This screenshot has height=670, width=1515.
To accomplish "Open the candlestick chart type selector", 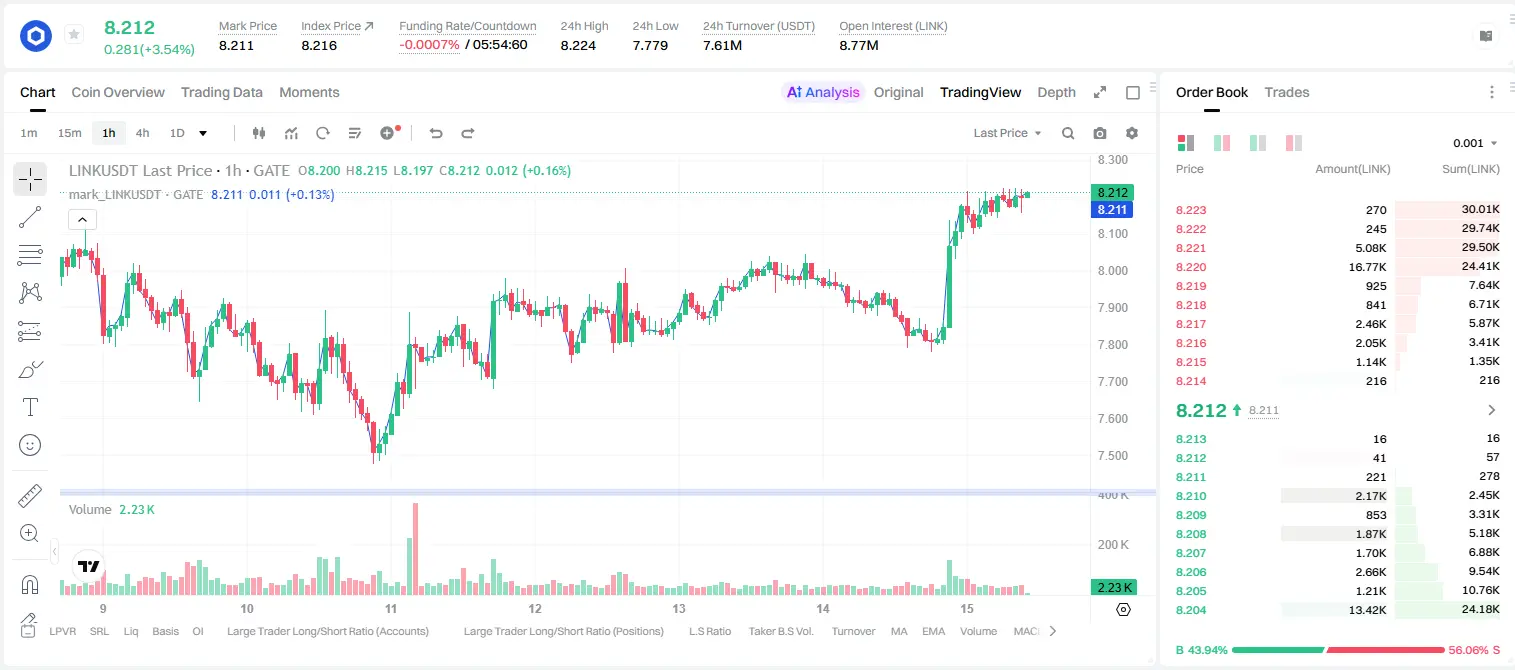I will point(260,133).
